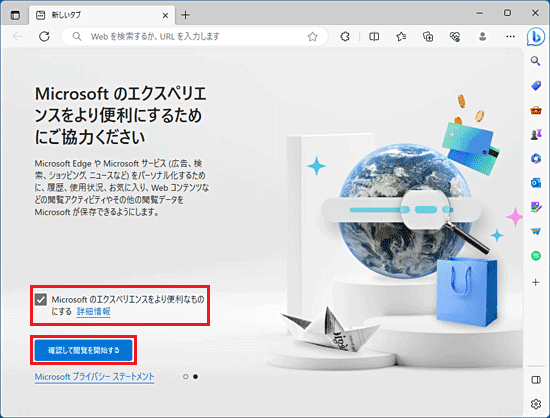Close the 新しいタブ tab
This screenshot has width=550, height=418.
165,15
